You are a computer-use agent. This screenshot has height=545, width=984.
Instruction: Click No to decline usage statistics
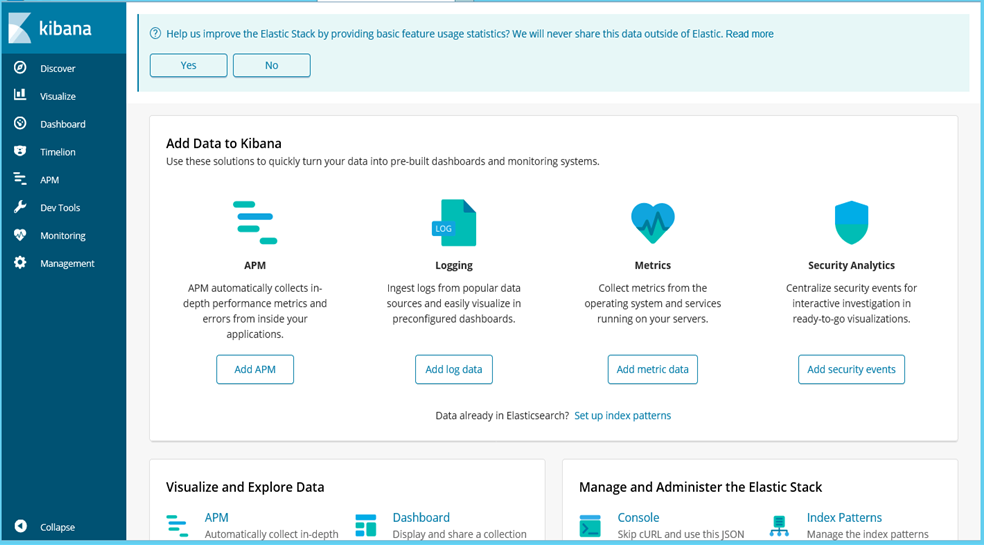pyautogui.click(x=272, y=65)
